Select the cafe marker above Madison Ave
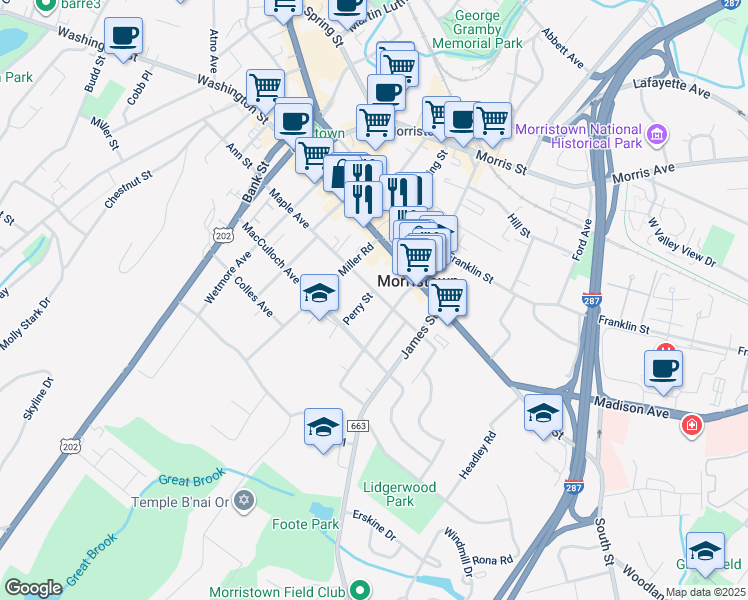 663,372
